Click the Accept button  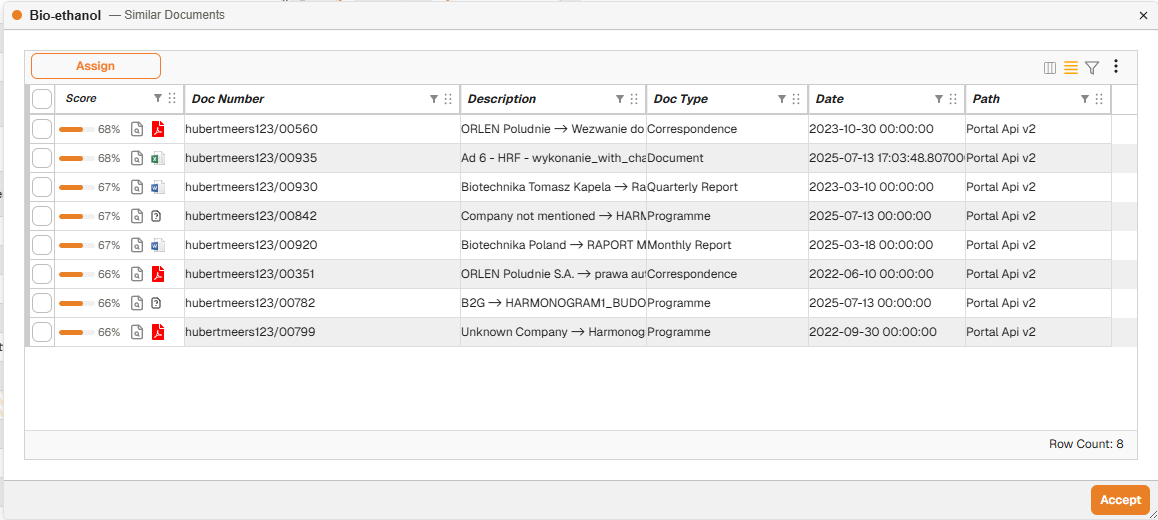click(x=1120, y=500)
